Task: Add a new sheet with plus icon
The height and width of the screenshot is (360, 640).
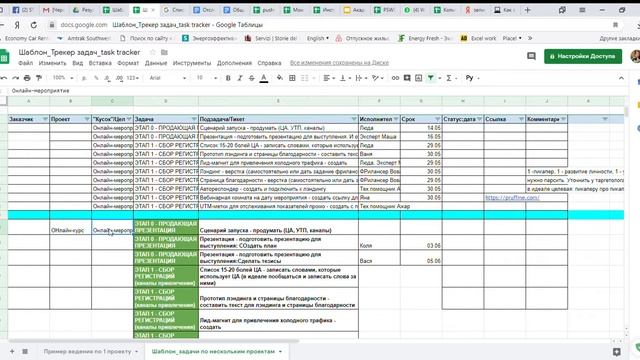Action: point(12,351)
